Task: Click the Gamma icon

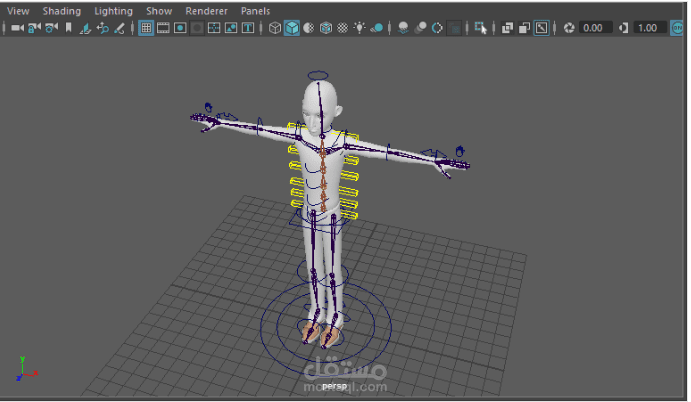Action: [x=623, y=28]
